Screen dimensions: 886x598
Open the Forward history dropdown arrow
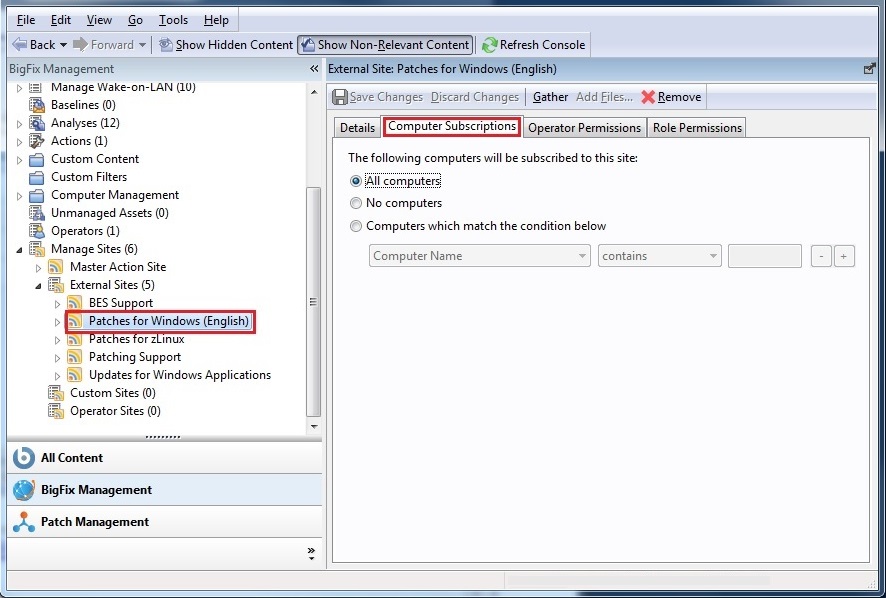pos(142,45)
